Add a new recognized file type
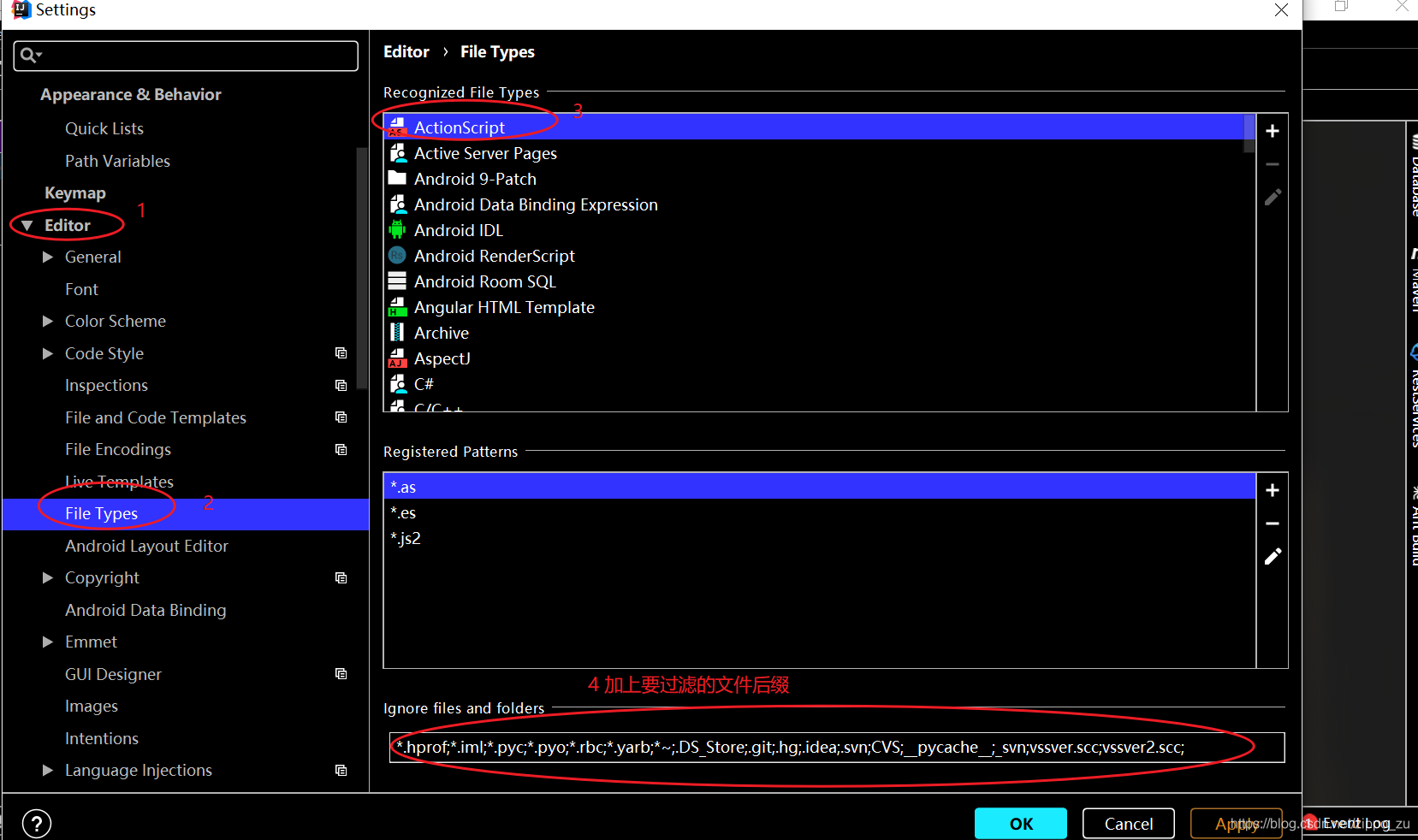 pos(1273,131)
